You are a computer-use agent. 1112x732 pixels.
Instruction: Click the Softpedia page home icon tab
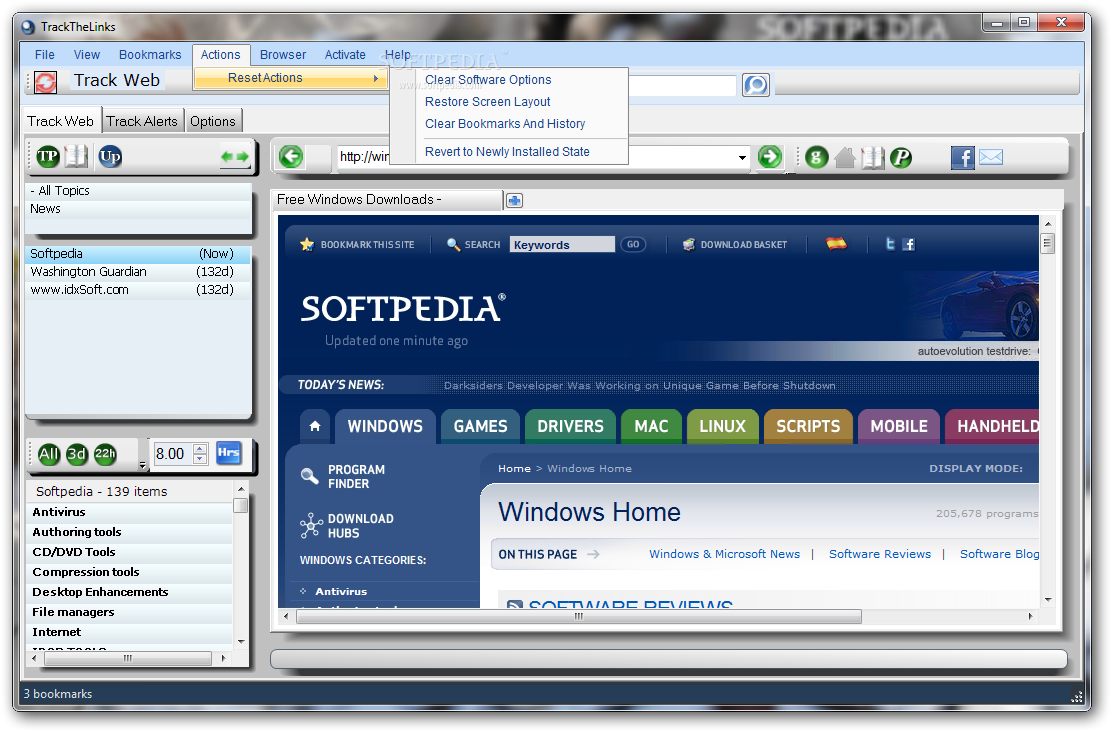coord(315,426)
